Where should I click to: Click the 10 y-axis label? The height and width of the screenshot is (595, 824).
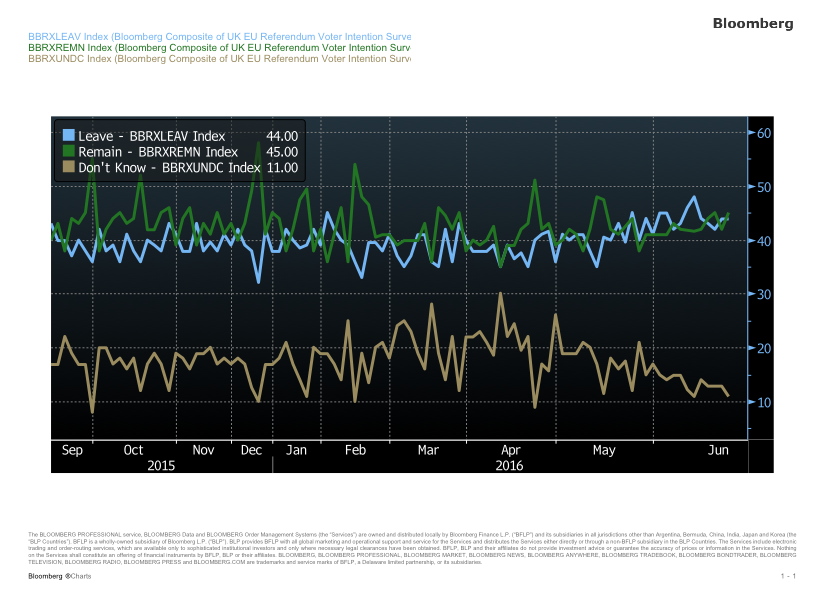tap(764, 403)
